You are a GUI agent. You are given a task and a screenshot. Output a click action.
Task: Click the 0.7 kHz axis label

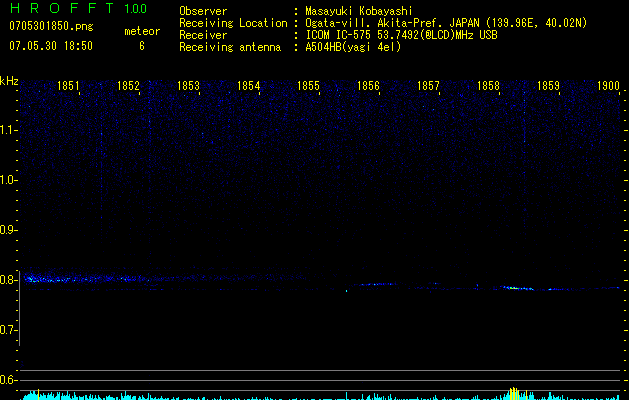coord(8,330)
